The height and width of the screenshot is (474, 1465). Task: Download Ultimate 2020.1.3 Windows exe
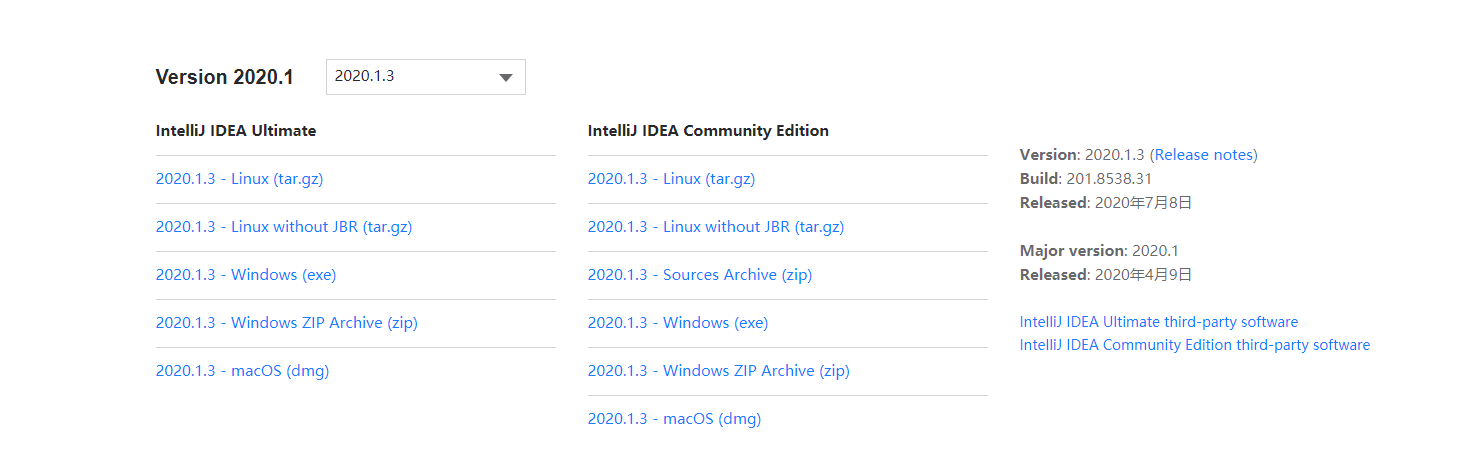click(x=246, y=275)
